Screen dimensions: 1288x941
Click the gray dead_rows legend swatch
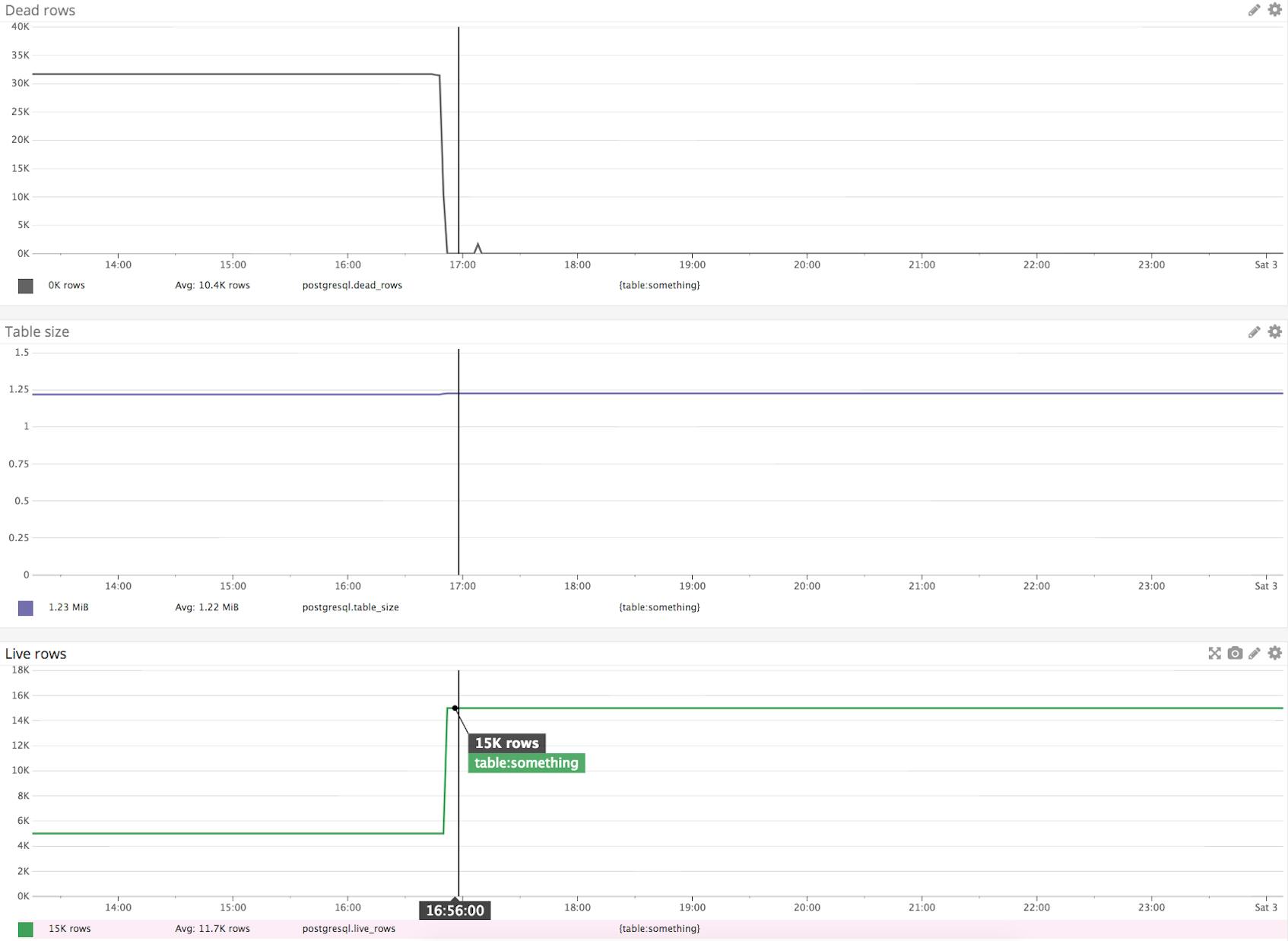tap(26, 286)
